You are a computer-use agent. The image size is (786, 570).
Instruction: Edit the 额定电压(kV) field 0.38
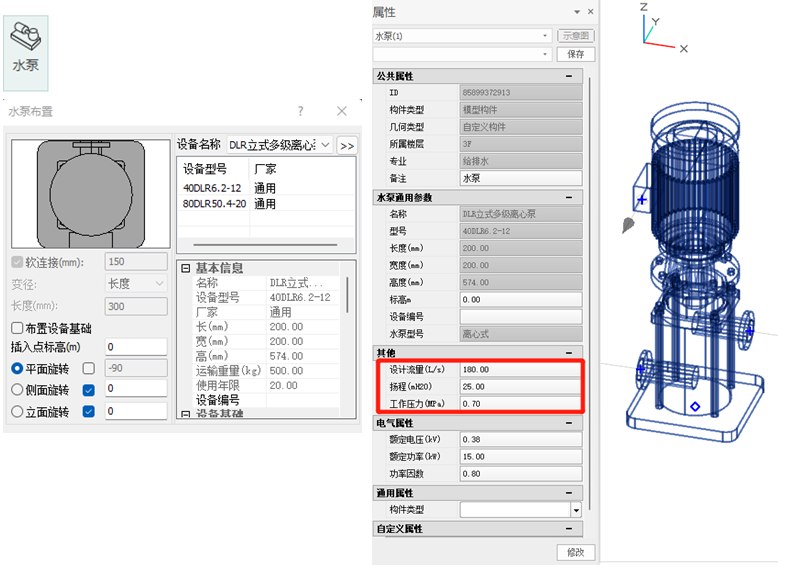(x=521, y=440)
